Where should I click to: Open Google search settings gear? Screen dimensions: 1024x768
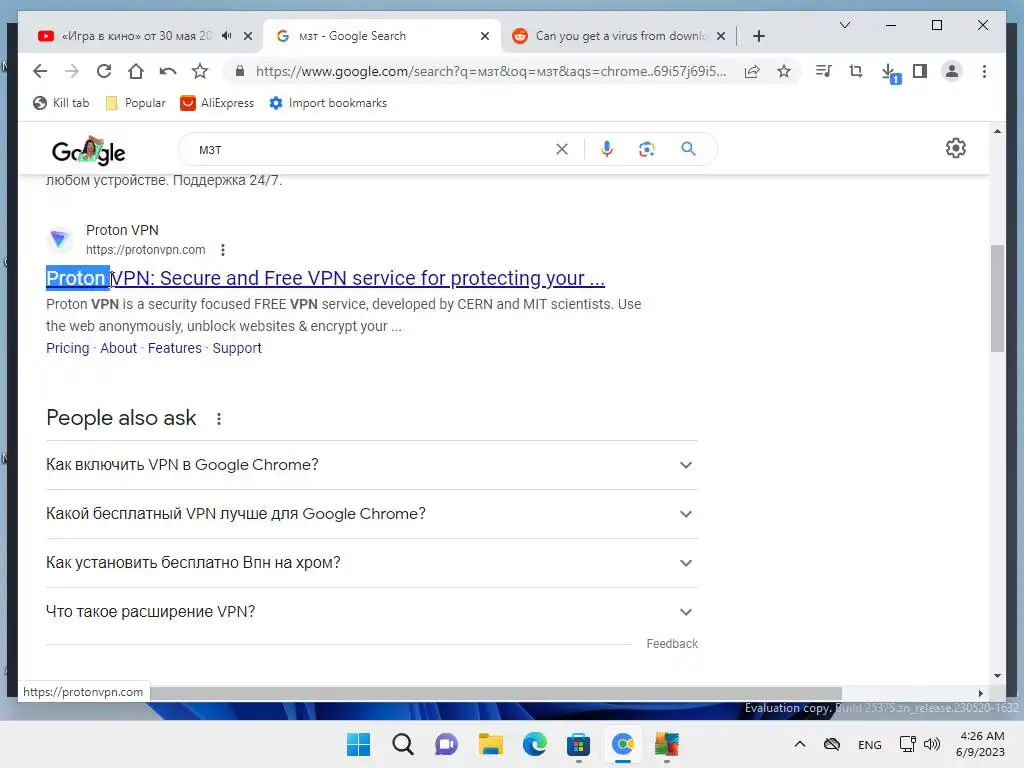click(955, 148)
